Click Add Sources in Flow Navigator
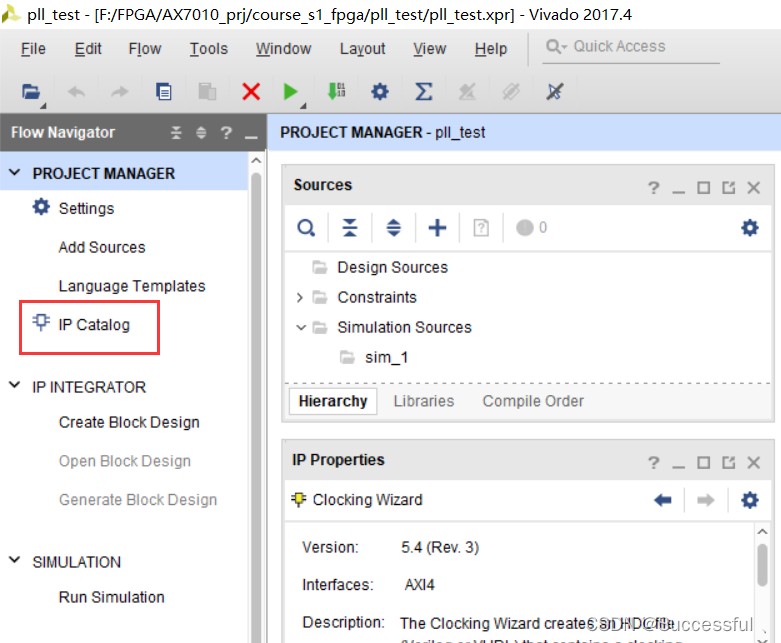The height and width of the screenshot is (643, 781). pyautogui.click(x=102, y=247)
